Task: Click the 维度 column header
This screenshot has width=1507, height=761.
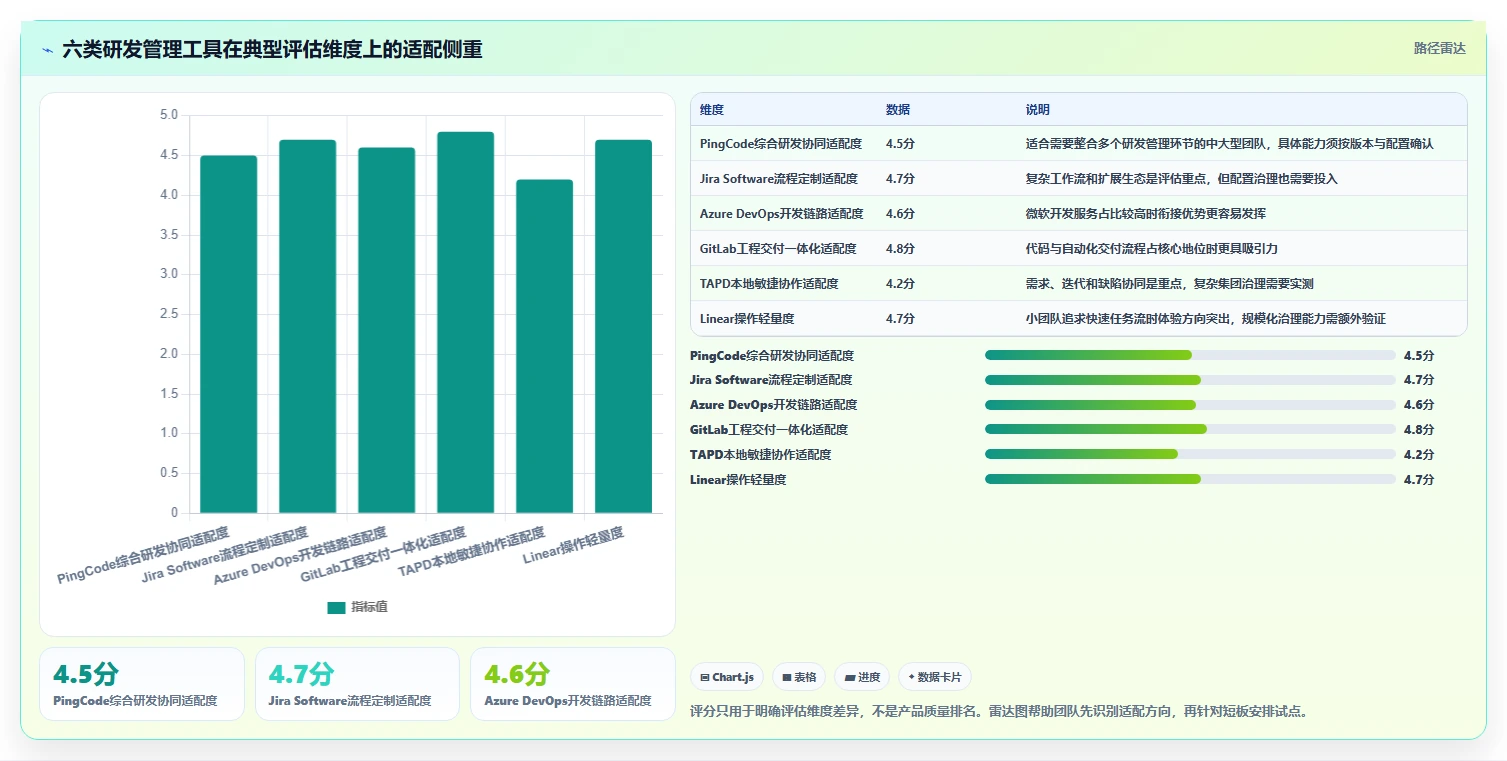Action: tap(712, 110)
